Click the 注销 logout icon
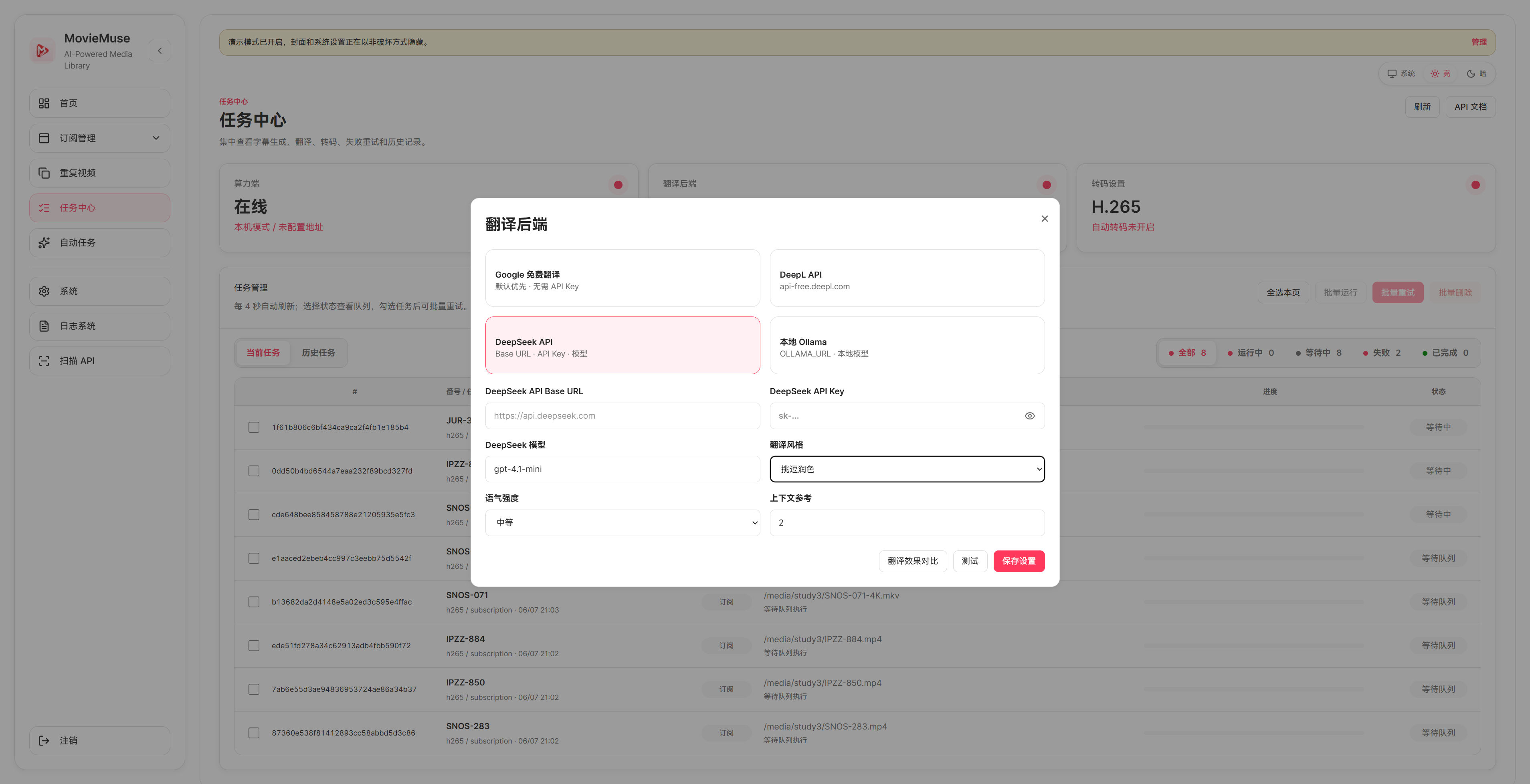This screenshot has height=784, width=1530. coord(44,741)
